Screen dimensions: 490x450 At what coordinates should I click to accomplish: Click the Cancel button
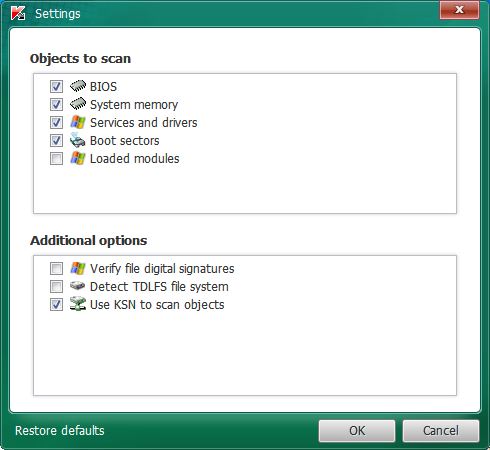tap(441, 431)
